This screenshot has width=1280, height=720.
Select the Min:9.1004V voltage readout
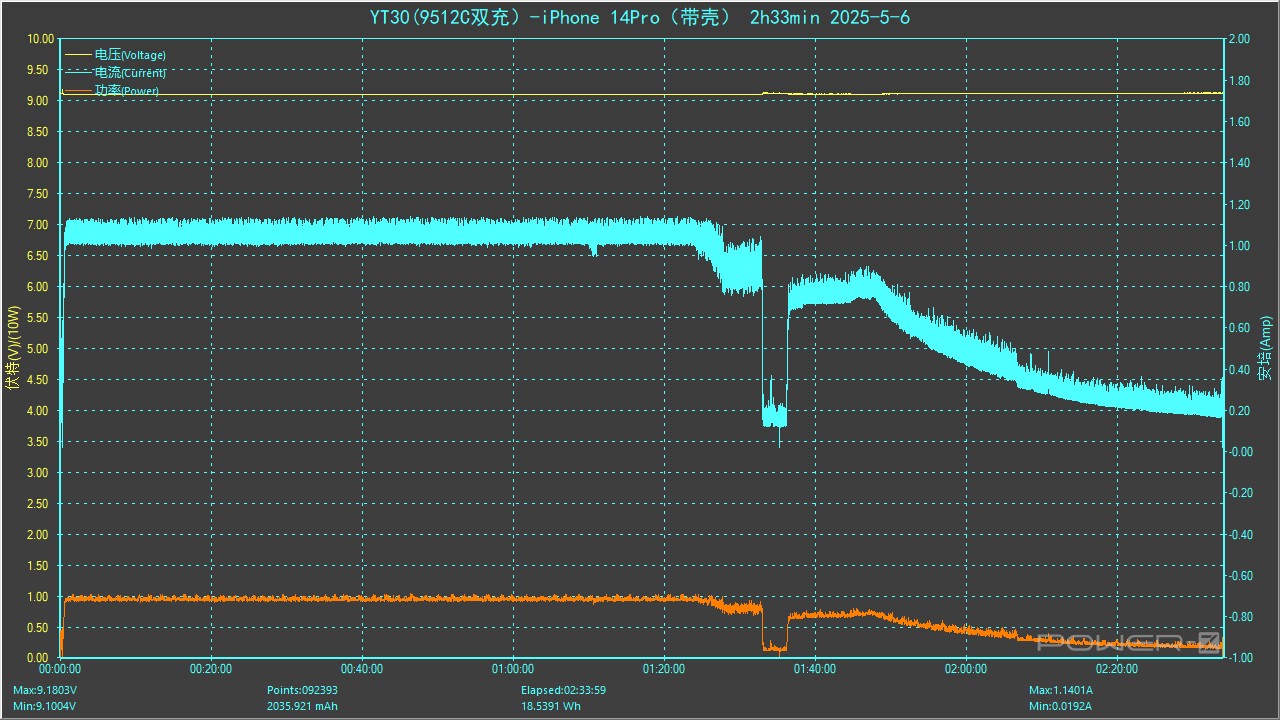pyautogui.click(x=44, y=706)
